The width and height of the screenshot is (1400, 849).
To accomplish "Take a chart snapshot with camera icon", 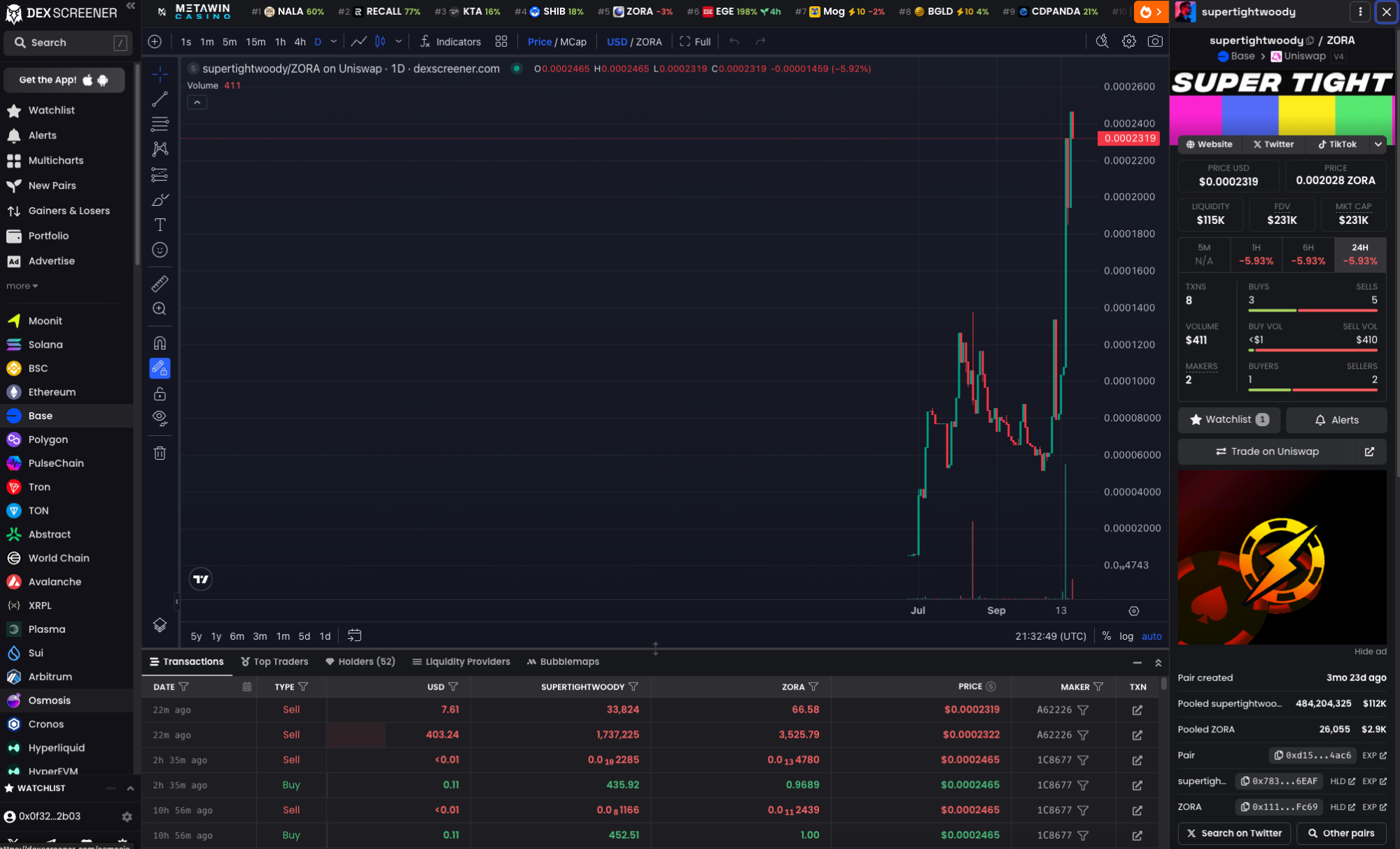I will pos(1155,41).
